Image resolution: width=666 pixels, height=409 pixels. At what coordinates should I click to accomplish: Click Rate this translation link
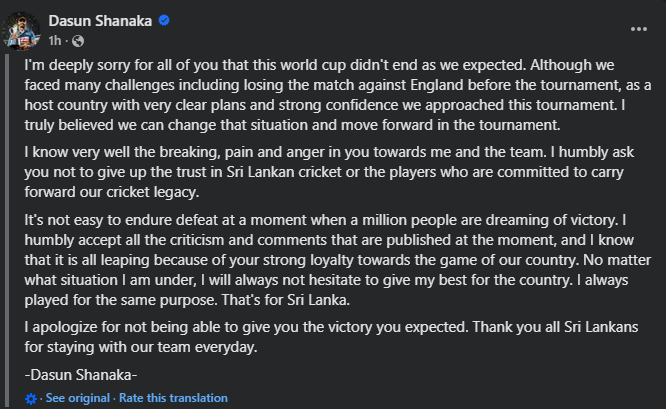(172, 398)
